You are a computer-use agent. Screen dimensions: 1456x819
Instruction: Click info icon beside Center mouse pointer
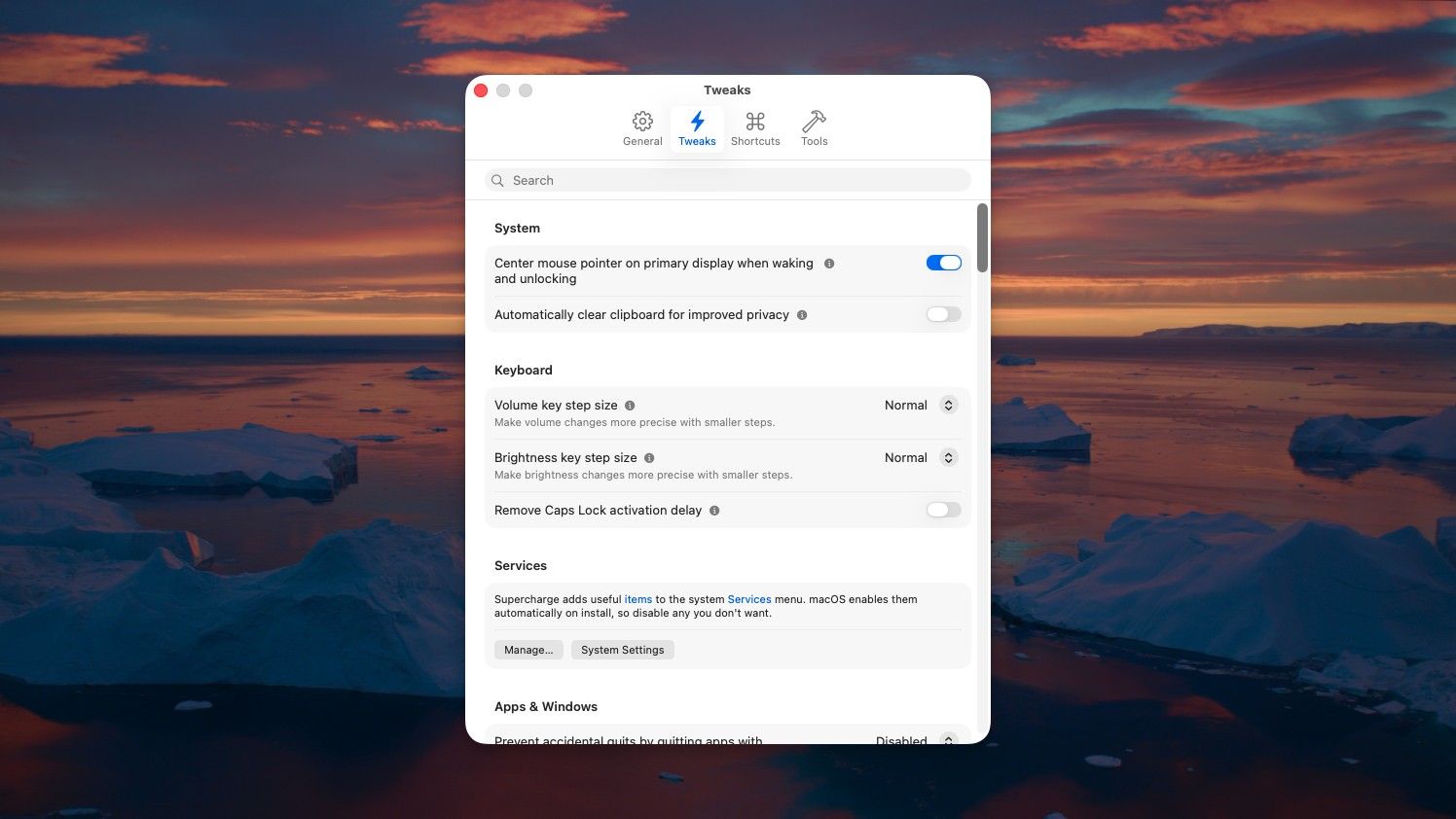point(829,264)
